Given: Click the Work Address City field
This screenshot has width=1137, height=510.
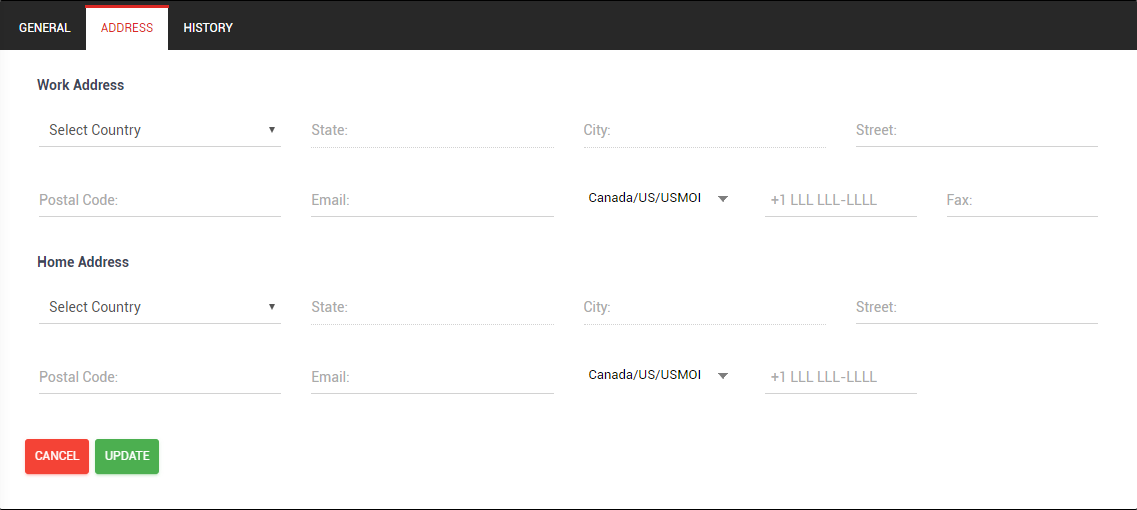Looking at the screenshot, I should (704, 130).
